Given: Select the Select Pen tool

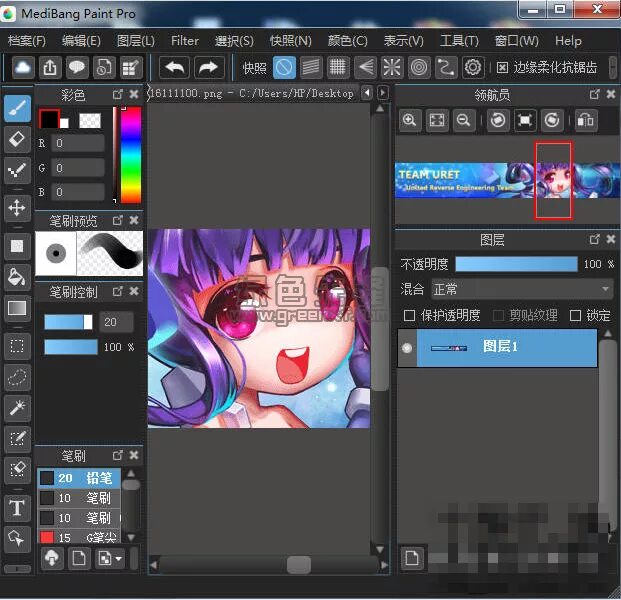Looking at the screenshot, I should 17,439.
